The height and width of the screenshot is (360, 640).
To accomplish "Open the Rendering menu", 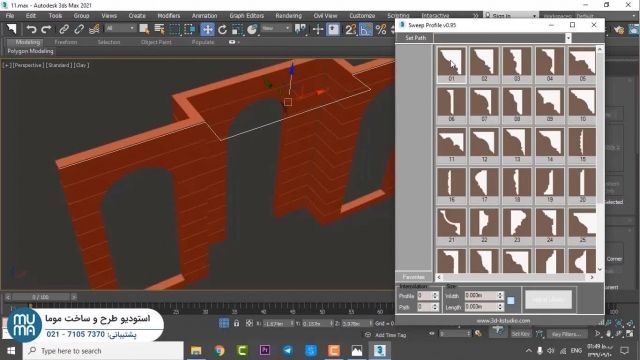I will click(x=288, y=16).
